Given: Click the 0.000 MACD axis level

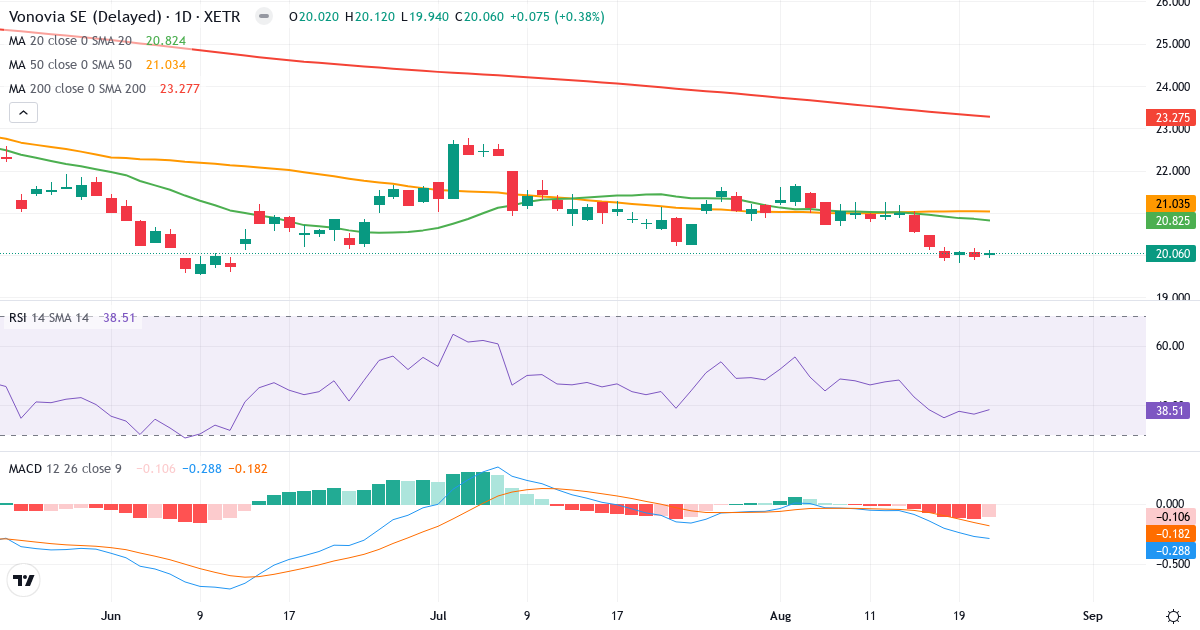Looking at the screenshot, I should coord(1172,503).
